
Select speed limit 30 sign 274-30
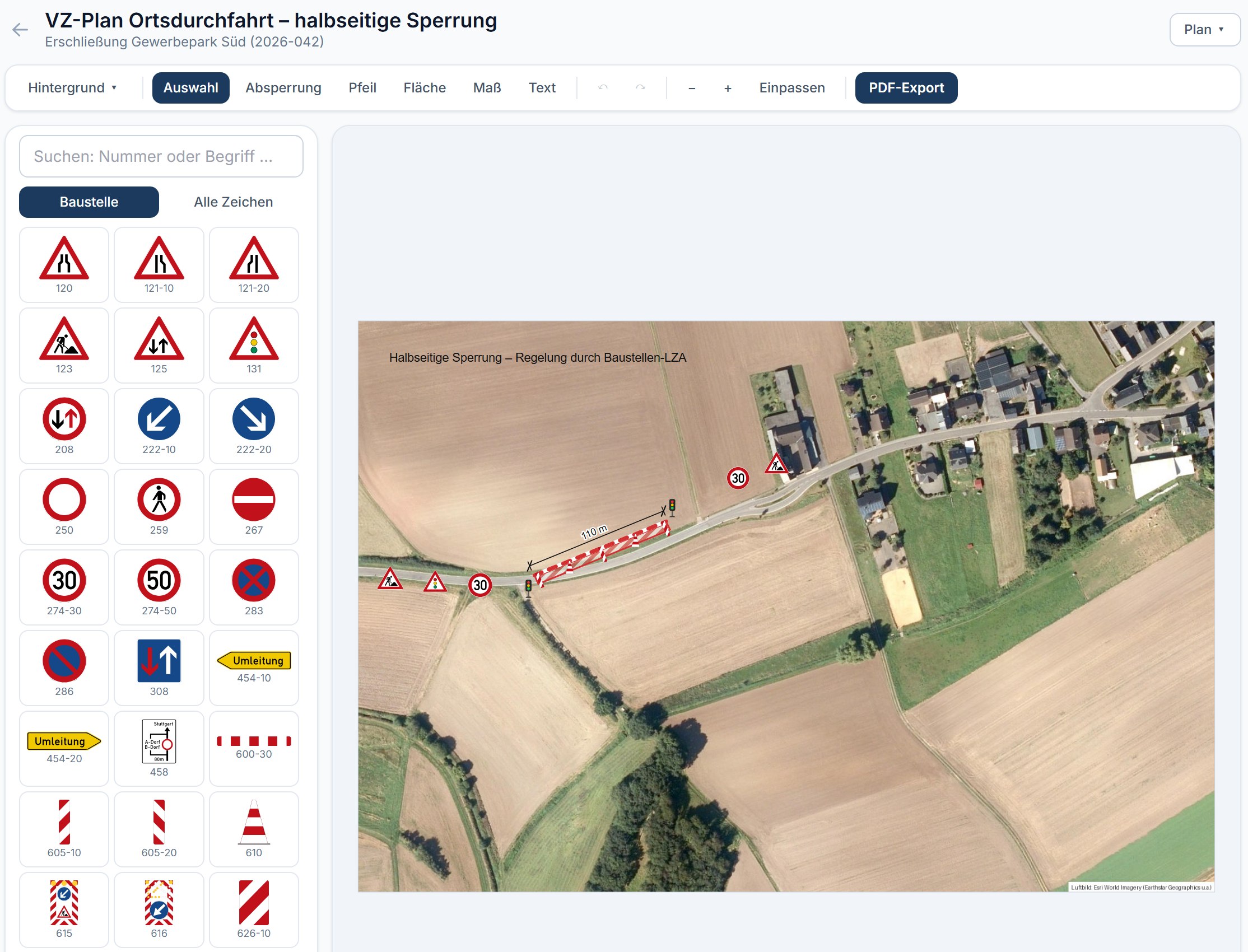64,587
